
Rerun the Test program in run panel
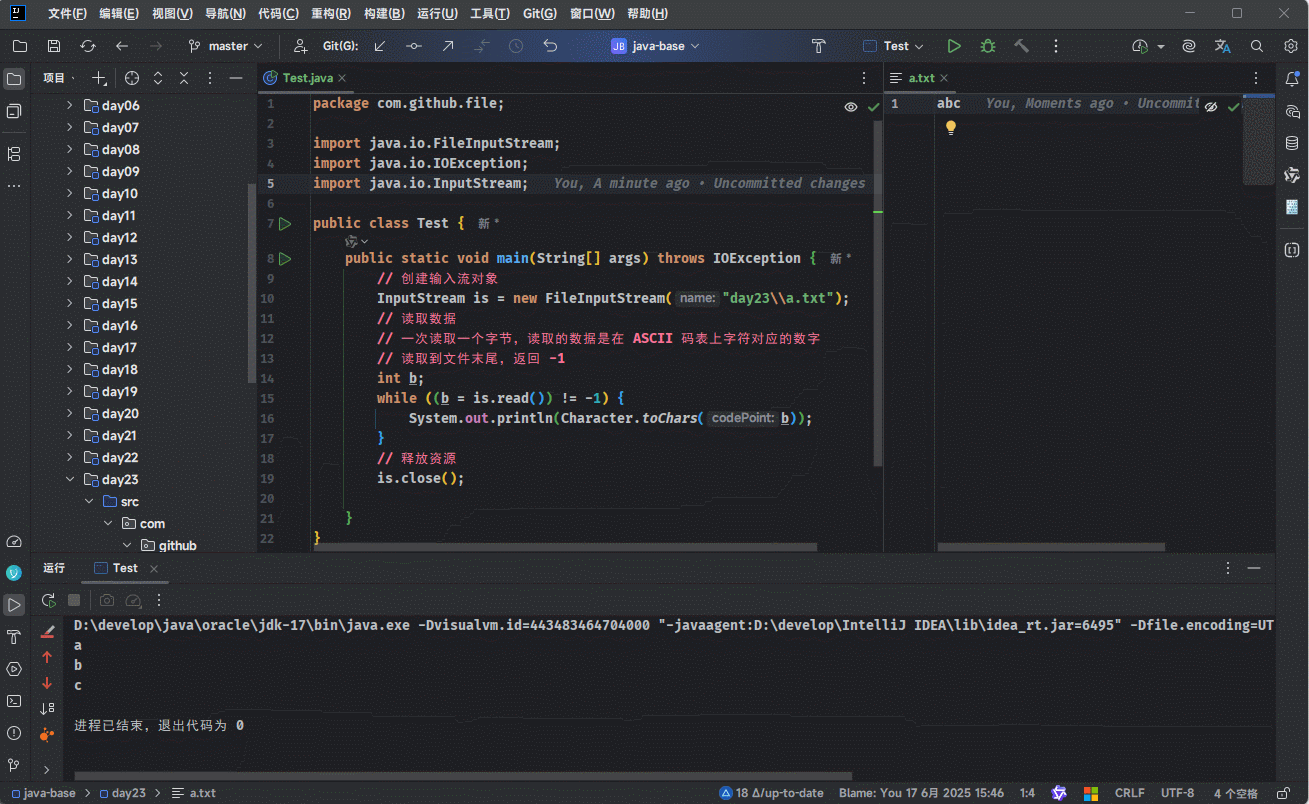tap(48, 600)
